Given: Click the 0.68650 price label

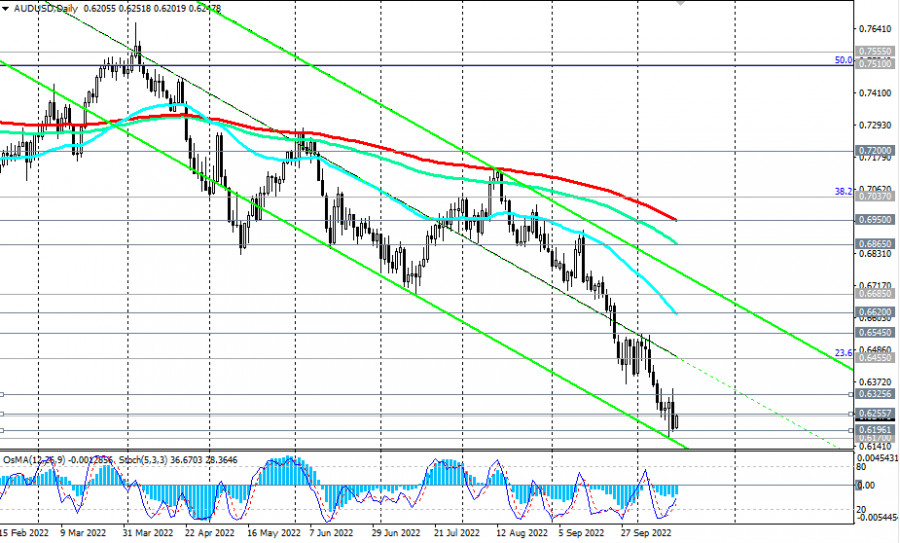Looking at the screenshot, I should coord(874,243).
